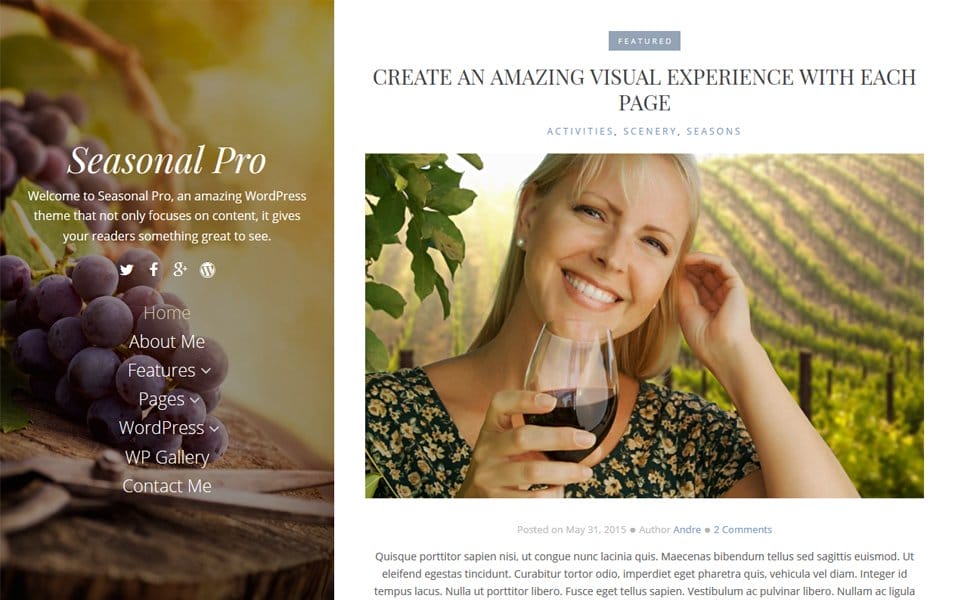Click the Seasonal Pro site title
Image resolution: width=954 pixels, height=600 pixels.
click(x=167, y=161)
